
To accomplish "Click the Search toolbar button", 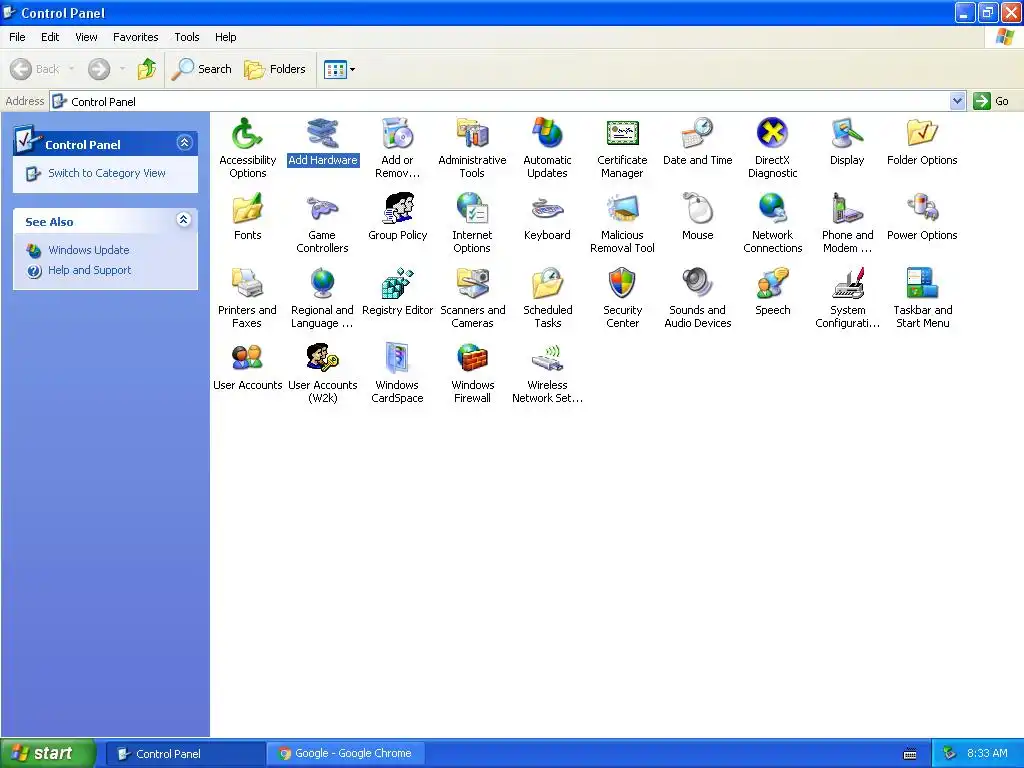I will (x=202, y=69).
